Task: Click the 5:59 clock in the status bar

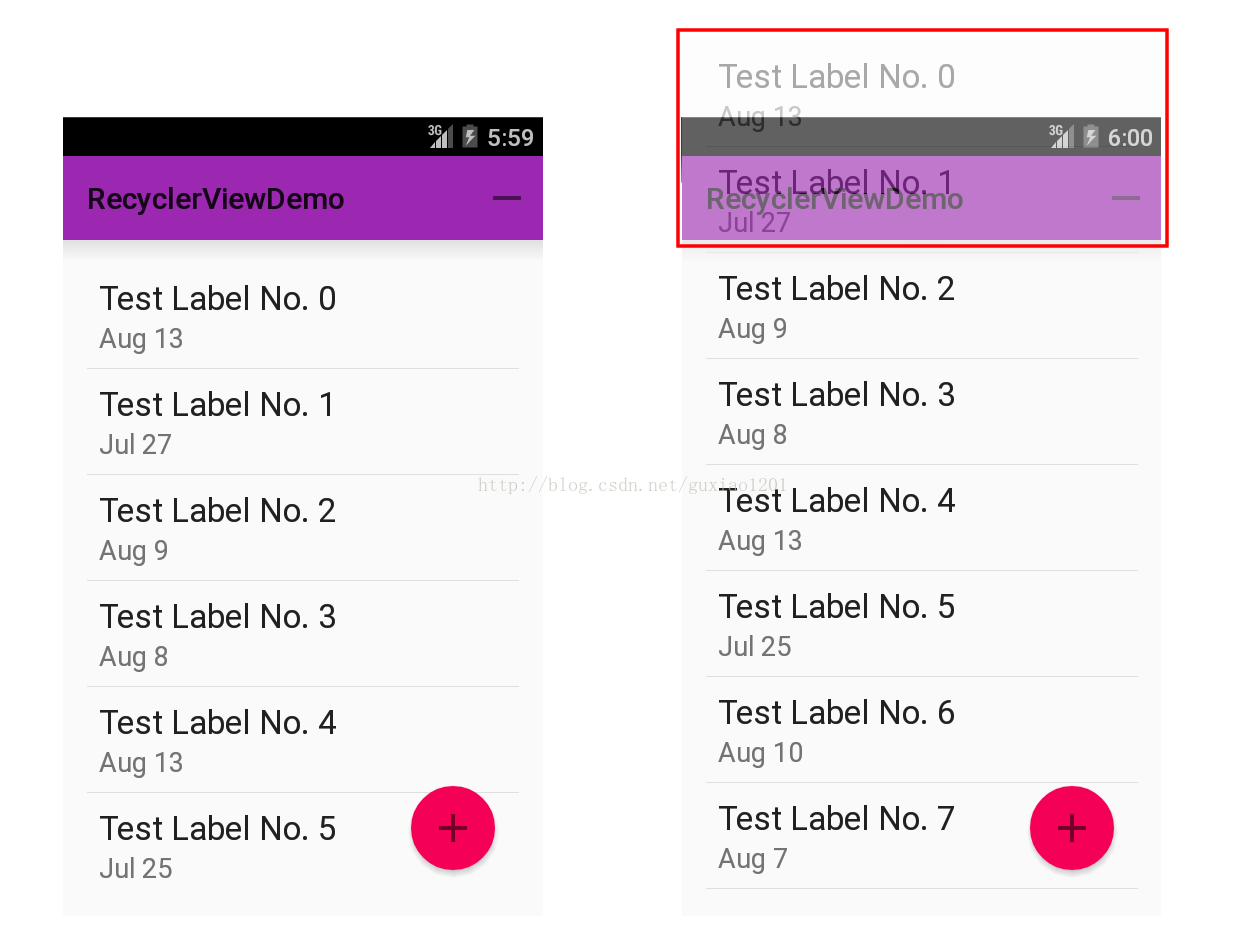Action: [510, 138]
